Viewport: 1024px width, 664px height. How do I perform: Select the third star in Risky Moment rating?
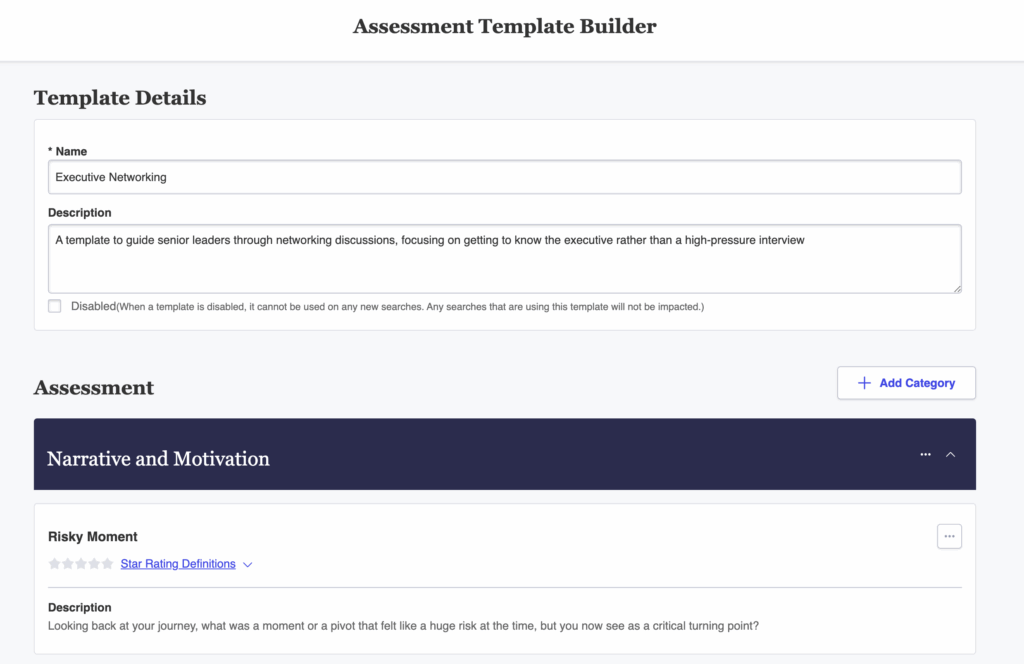pos(81,564)
